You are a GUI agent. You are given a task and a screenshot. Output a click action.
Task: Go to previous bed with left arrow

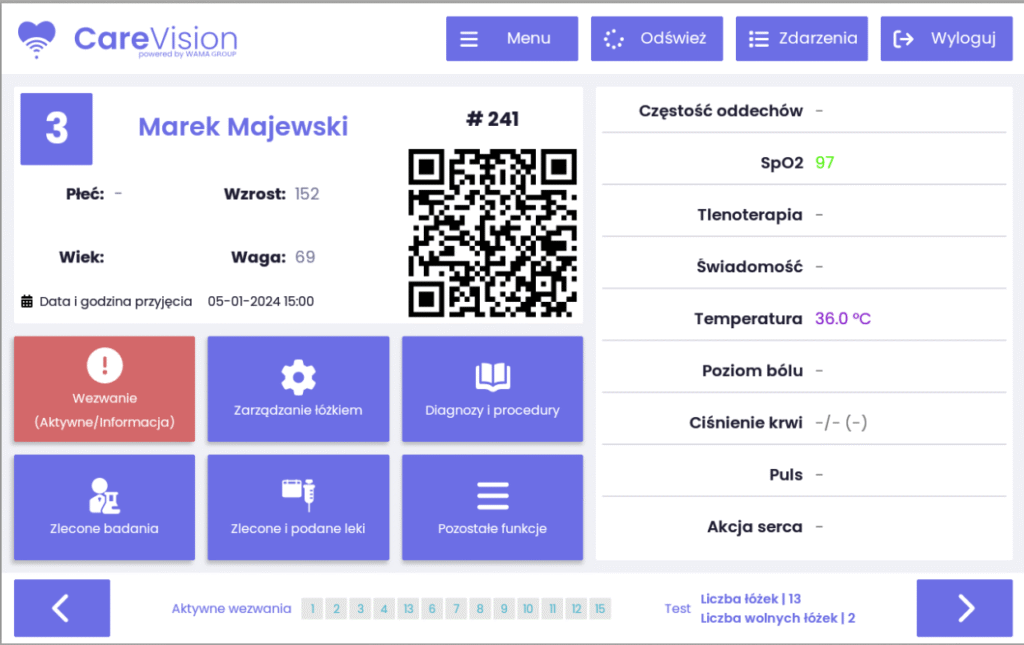click(x=62, y=608)
